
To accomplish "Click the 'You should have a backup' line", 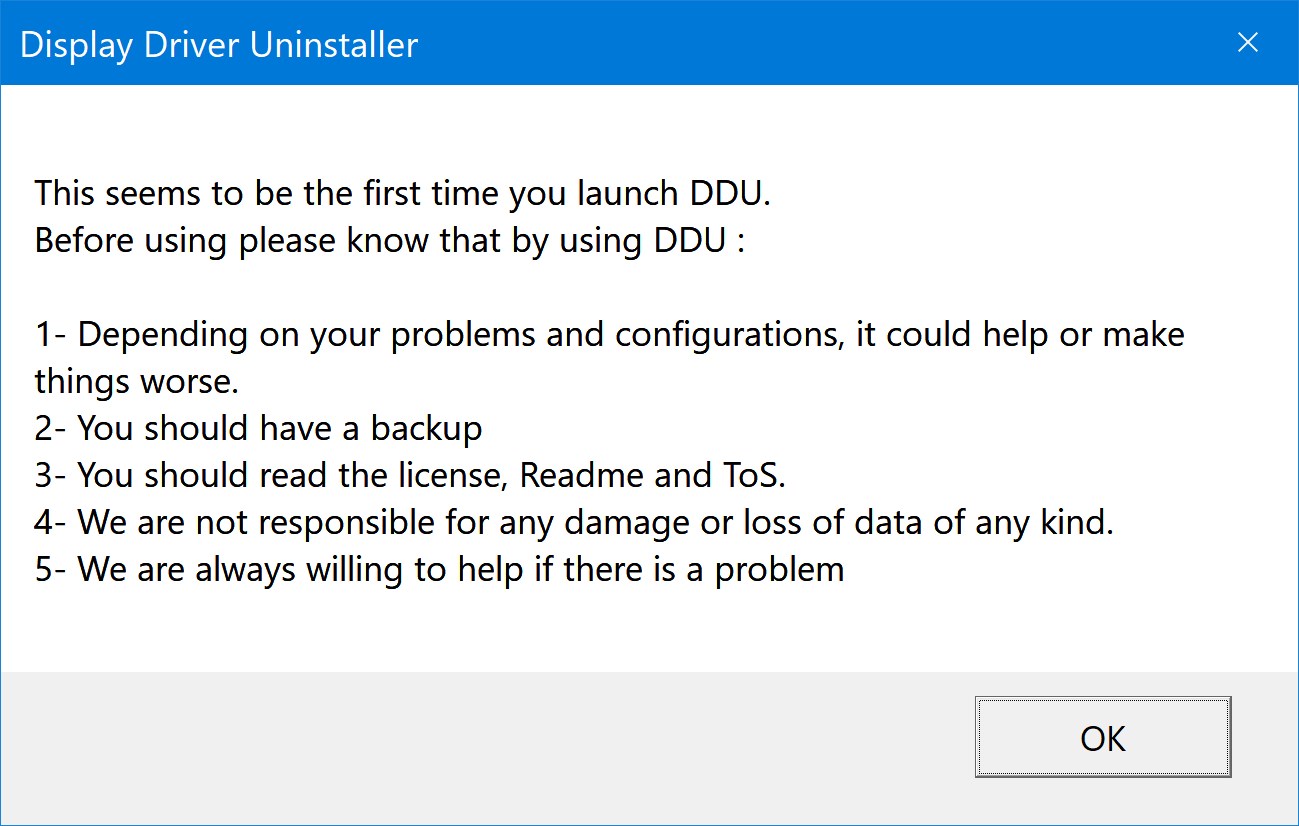I will click(x=259, y=428).
